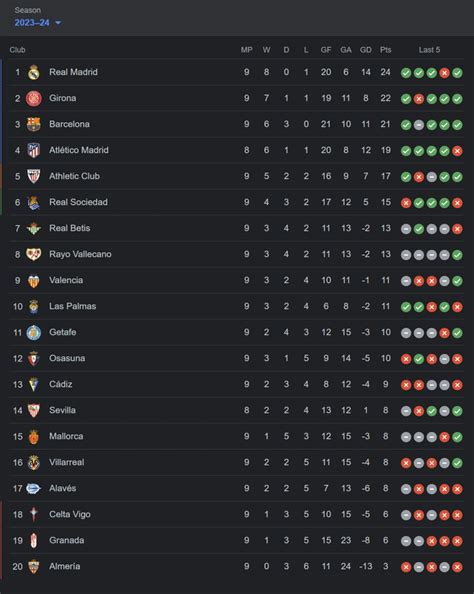Click the Last 5 column header
The height and width of the screenshot is (594, 474).
[x=429, y=50]
